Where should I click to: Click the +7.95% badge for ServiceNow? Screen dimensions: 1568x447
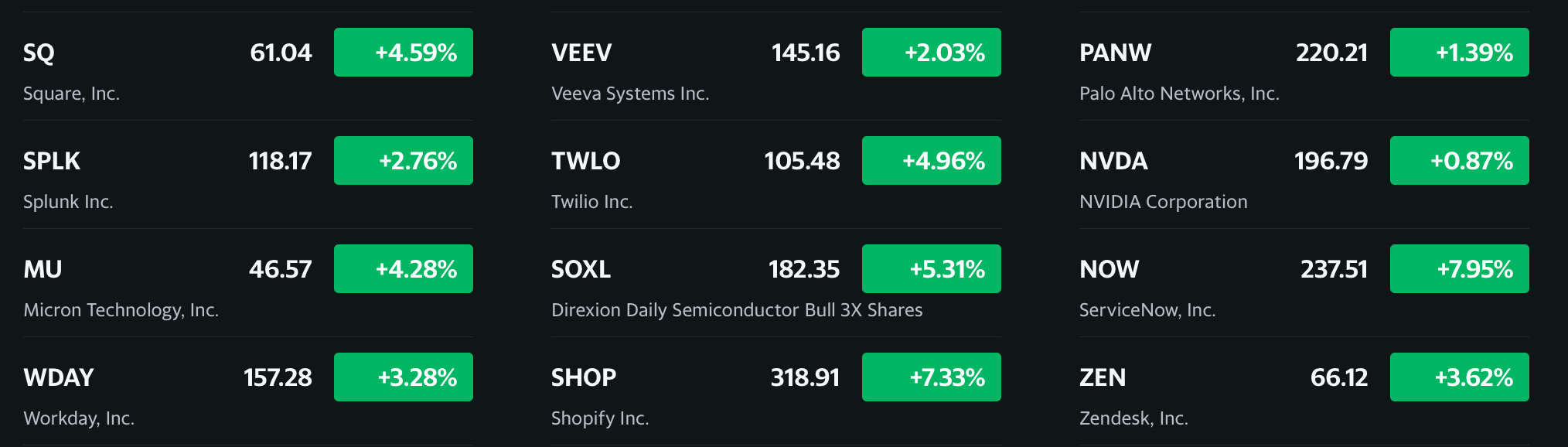[1460, 269]
